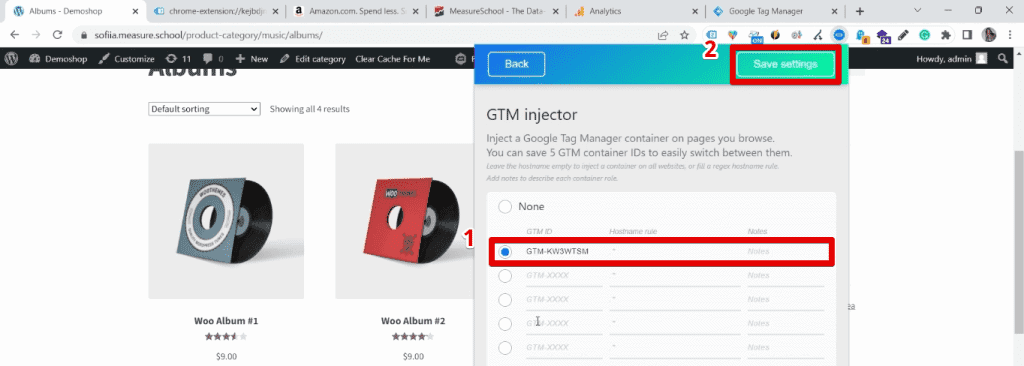Click Edit category in admin bar
1024x366 pixels.
pyautogui.click(x=312, y=59)
